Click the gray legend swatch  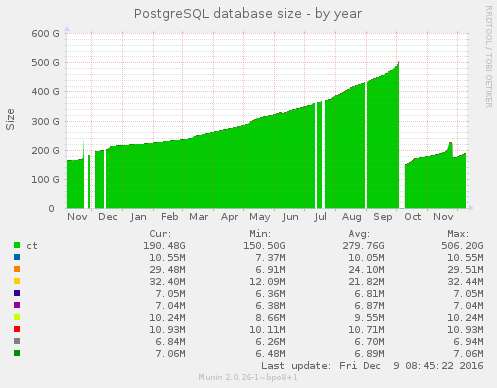17,341
